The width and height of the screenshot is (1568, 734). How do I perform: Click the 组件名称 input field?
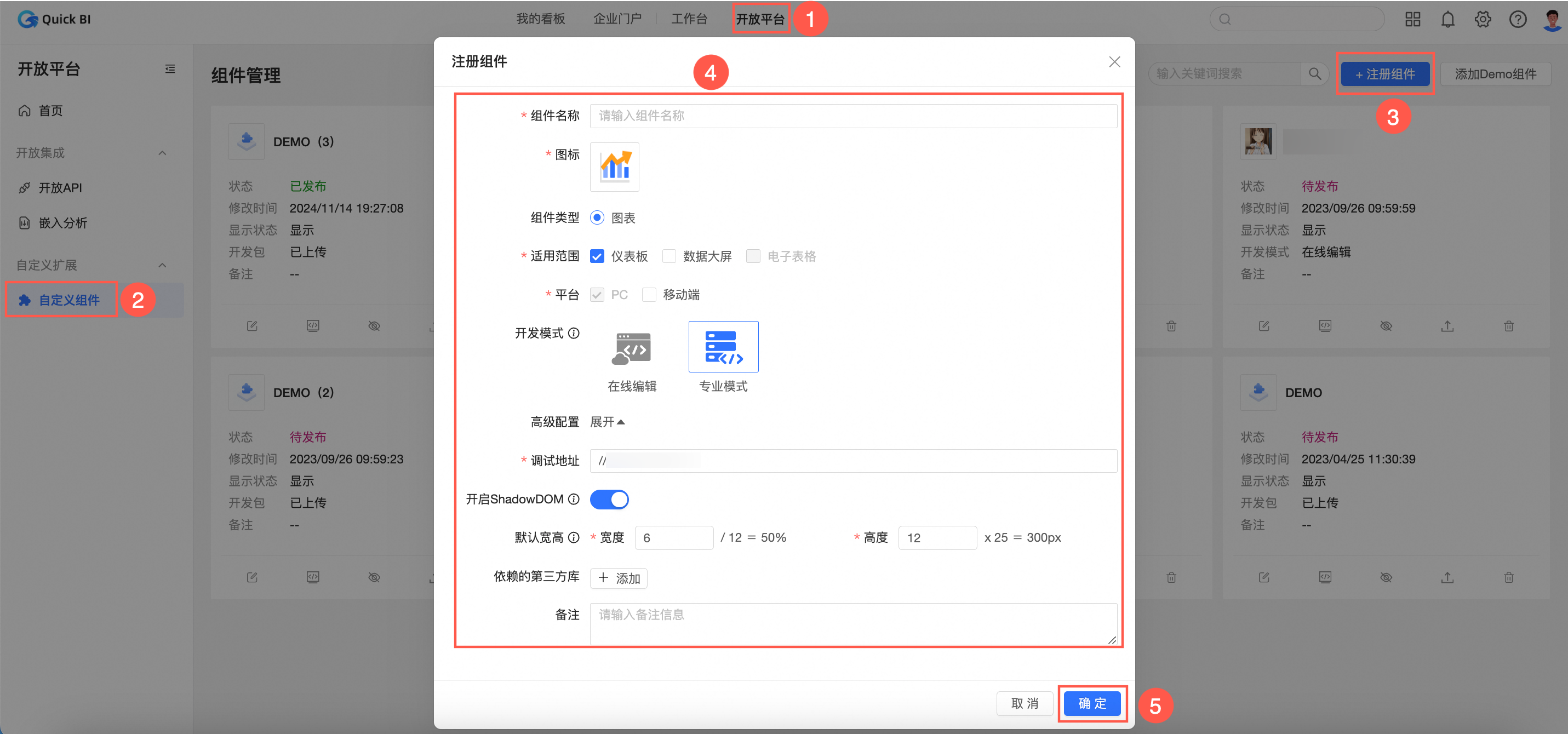(x=852, y=116)
